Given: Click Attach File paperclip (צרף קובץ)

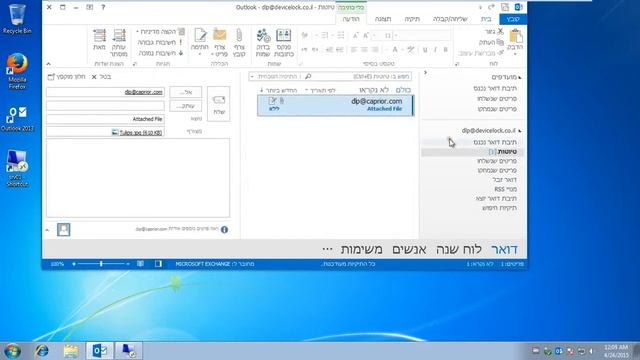Looking at the screenshot, I should pyautogui.click(x=239, y=42).
